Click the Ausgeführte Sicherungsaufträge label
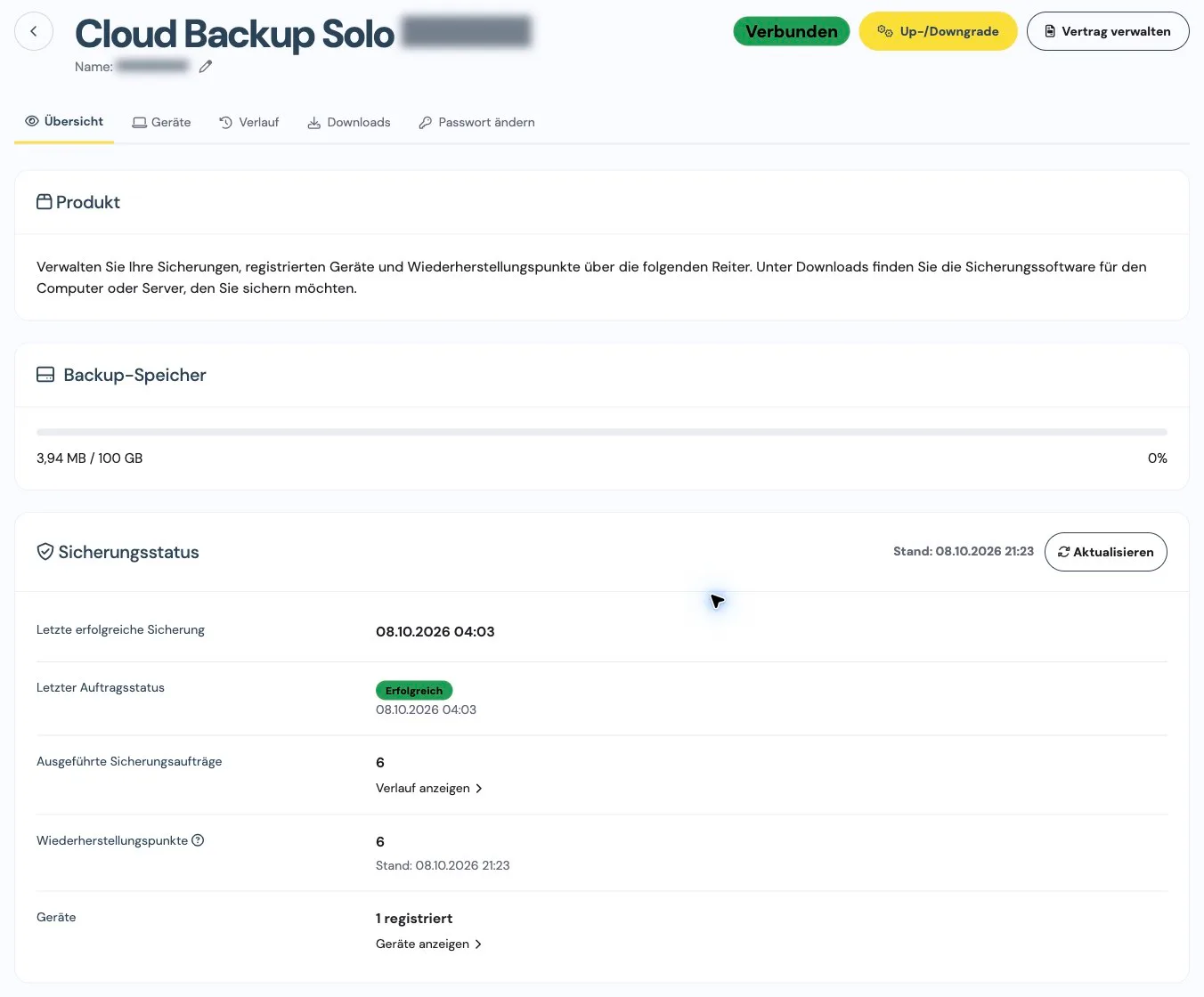This screenshot has height=997, width=1204. click(129, 762)
